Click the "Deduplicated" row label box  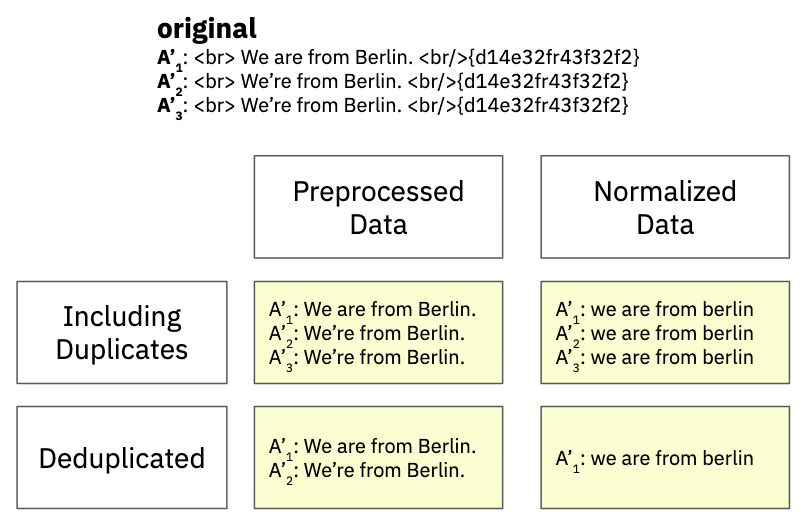pos(122,458)
